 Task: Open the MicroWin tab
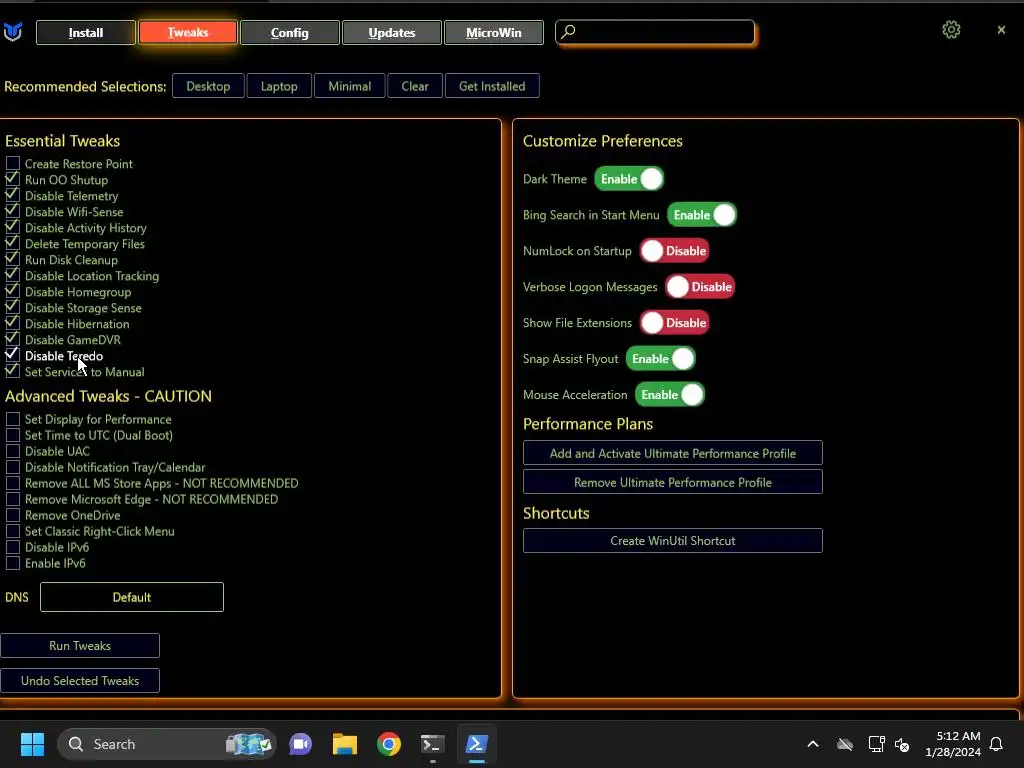click(x=494, y=33)
